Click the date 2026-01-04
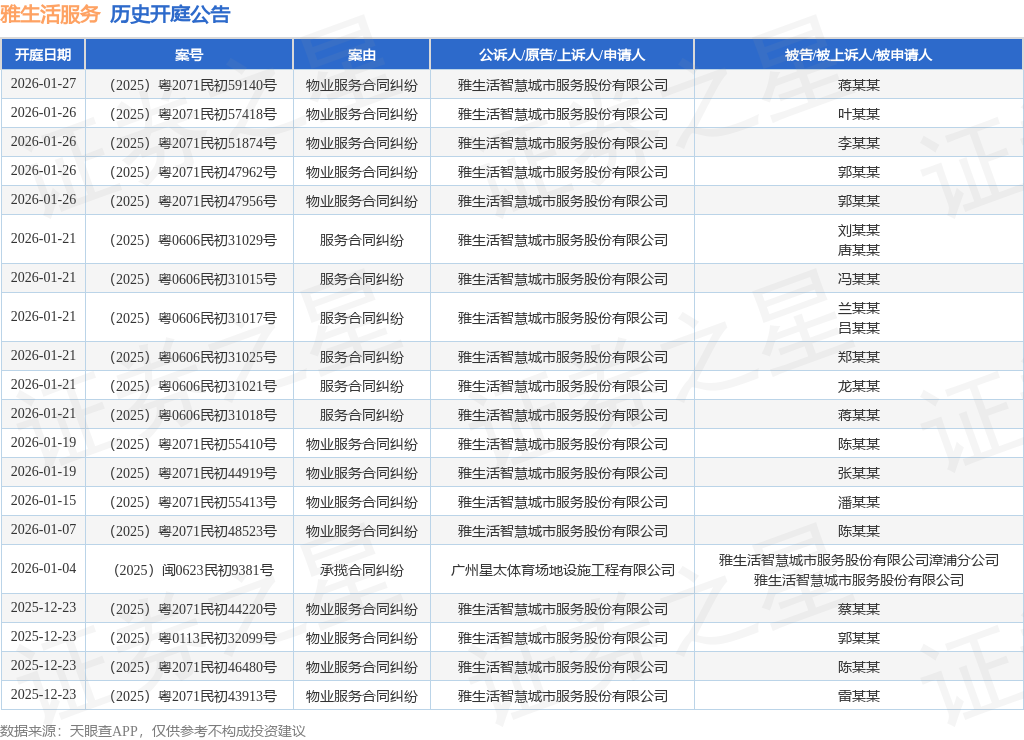Viewport: 1024px width, 740px height. pyautogui.click(x=43, y=569)
